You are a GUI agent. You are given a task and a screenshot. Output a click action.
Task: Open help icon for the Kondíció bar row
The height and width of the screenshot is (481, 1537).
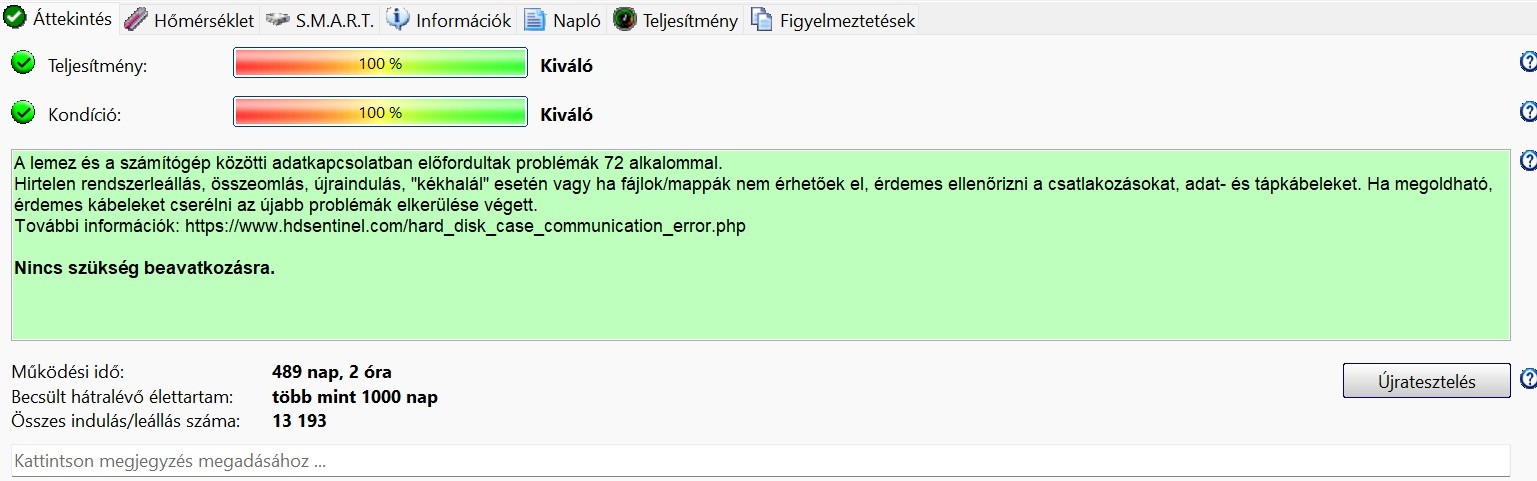1527,111
